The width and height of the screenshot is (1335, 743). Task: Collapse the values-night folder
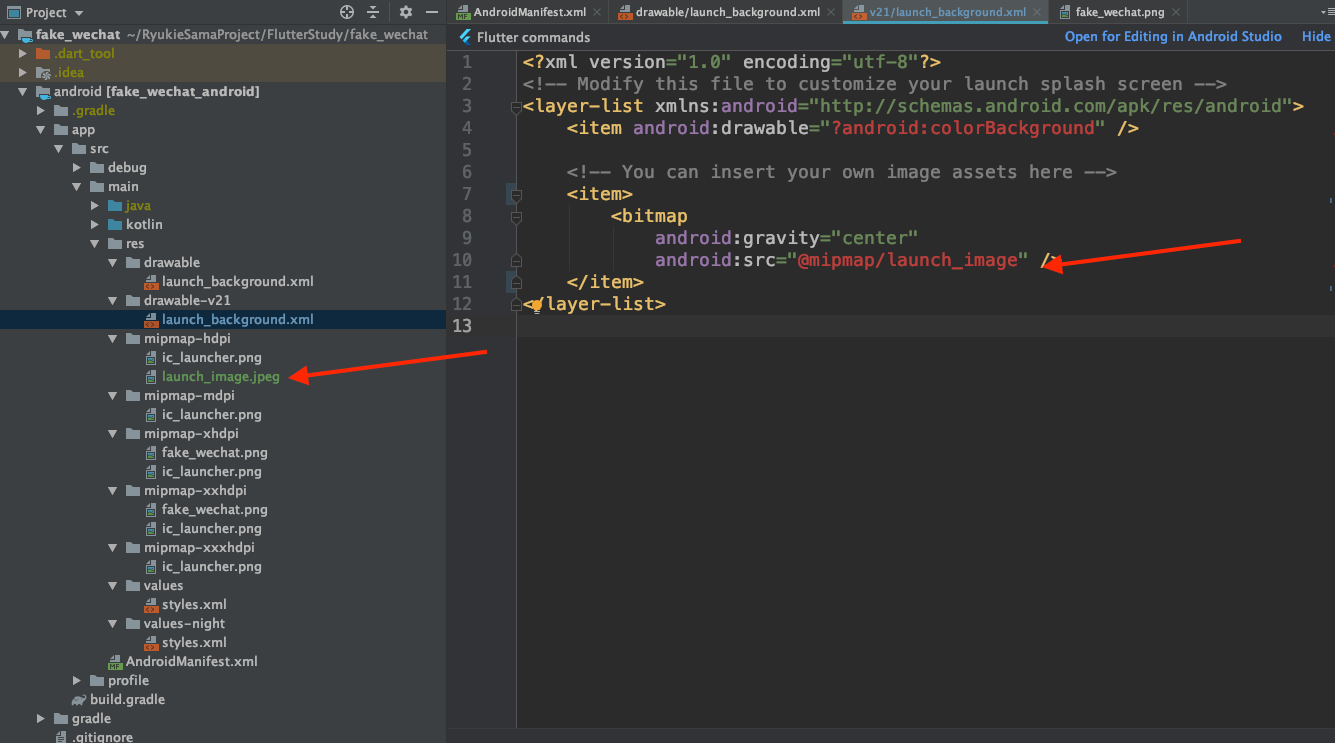113,623
